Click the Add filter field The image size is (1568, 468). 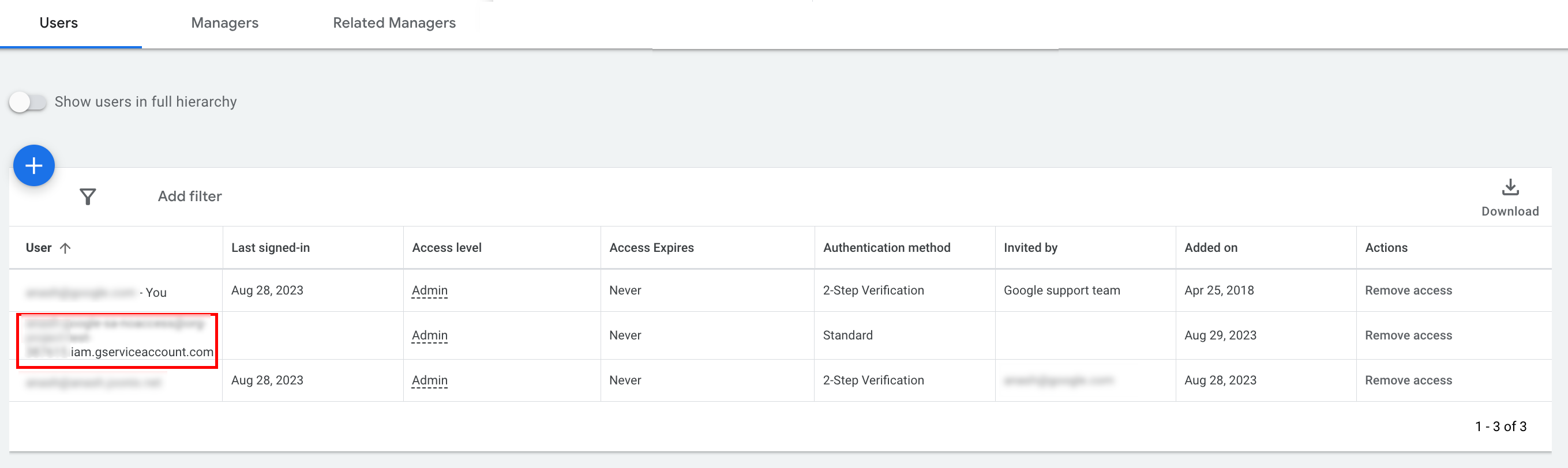coord(190,197)
